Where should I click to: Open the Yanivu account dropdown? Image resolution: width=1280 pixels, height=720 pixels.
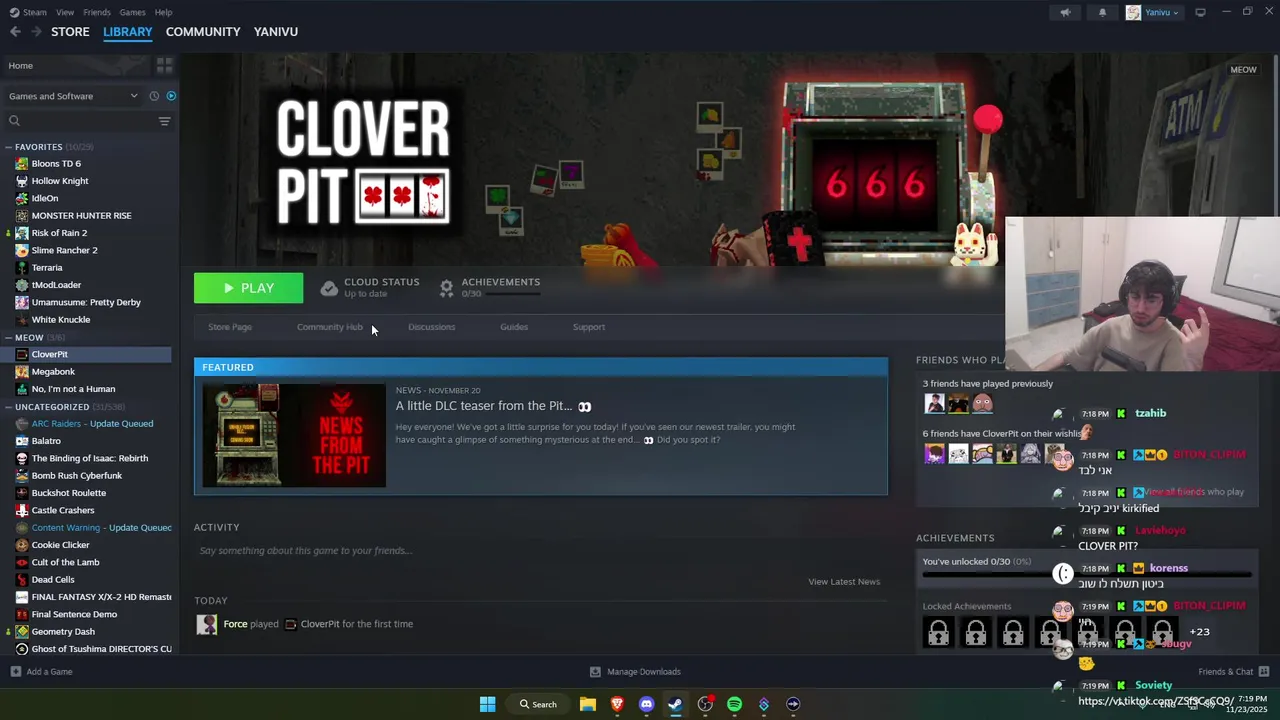tap(1154, 12)
